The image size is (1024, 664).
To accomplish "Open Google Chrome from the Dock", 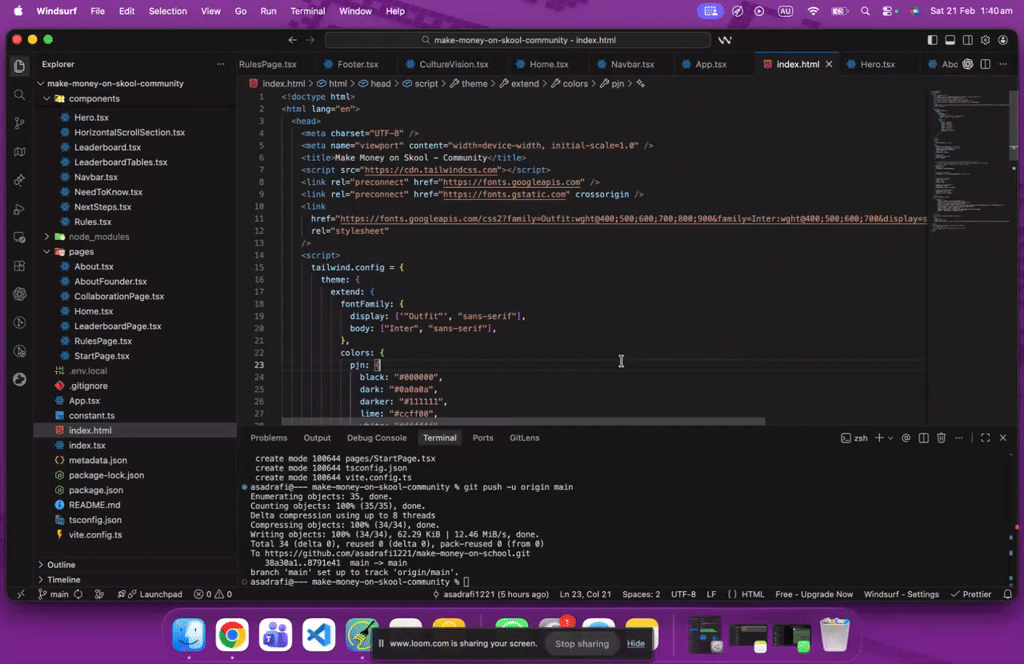I will point(232,634).
